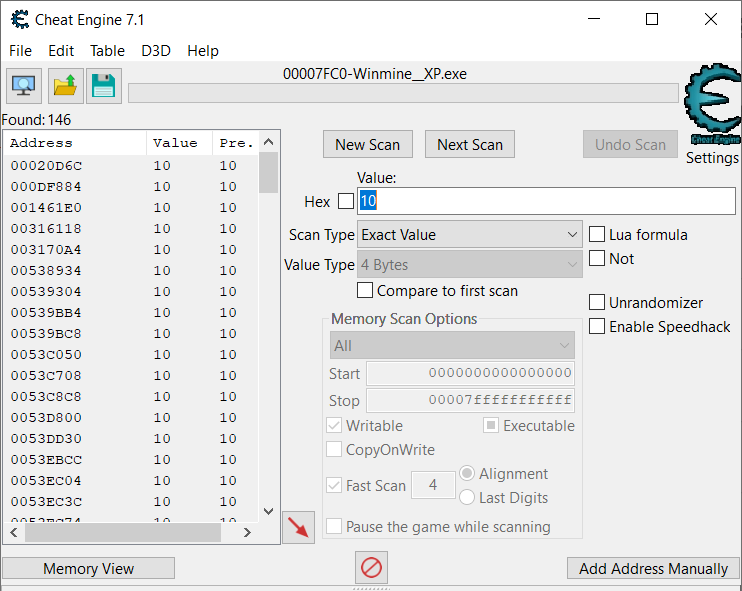Click the results list horizontal scrollbar
This screenshot has height=591, width=742.
tap(123, 533)
